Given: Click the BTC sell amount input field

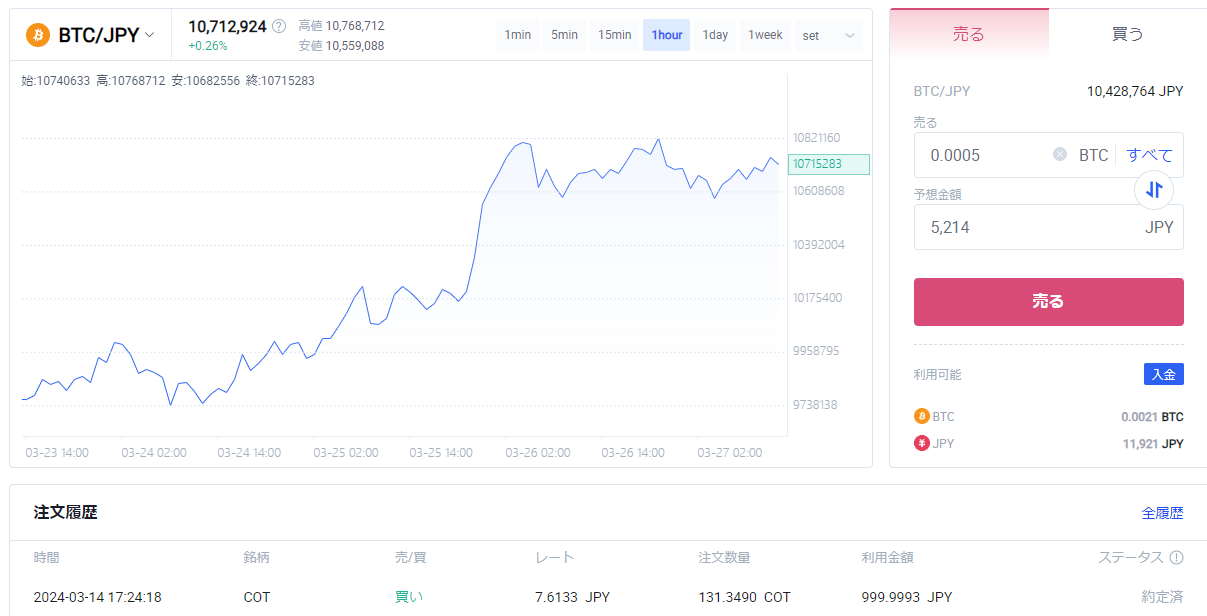Looking at the screenshot, I should 985,155.
